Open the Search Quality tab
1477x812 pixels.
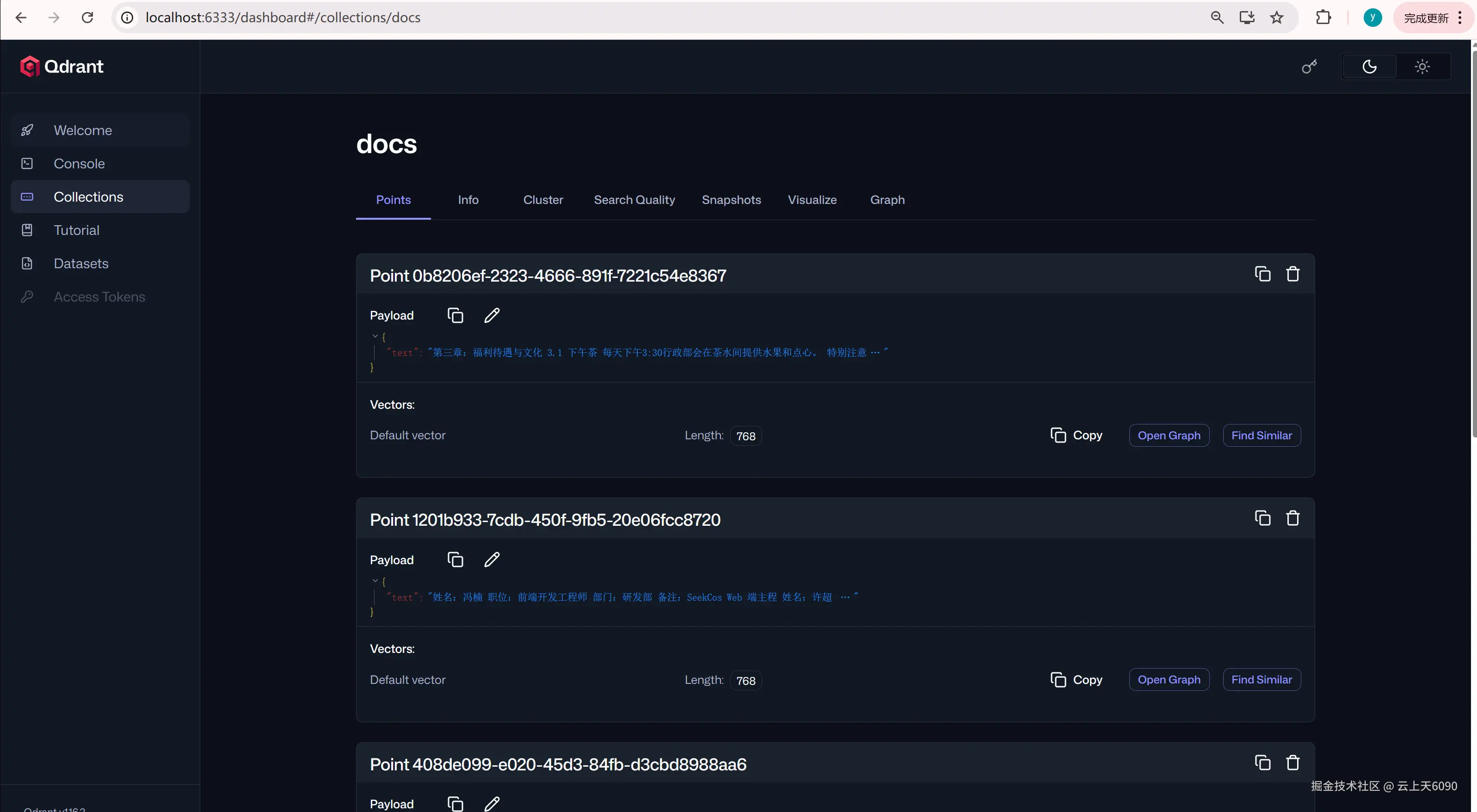[634, 200]
